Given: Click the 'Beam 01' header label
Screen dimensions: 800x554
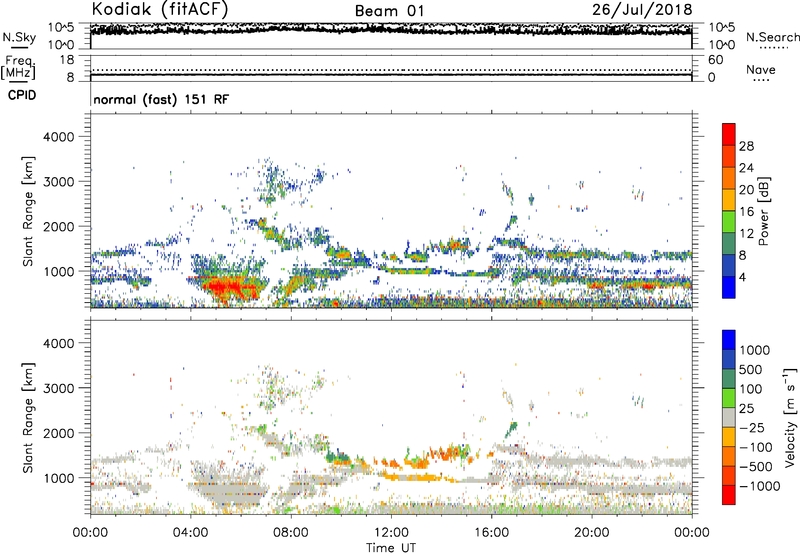Looking at the screenshot, I should (389, 11).
